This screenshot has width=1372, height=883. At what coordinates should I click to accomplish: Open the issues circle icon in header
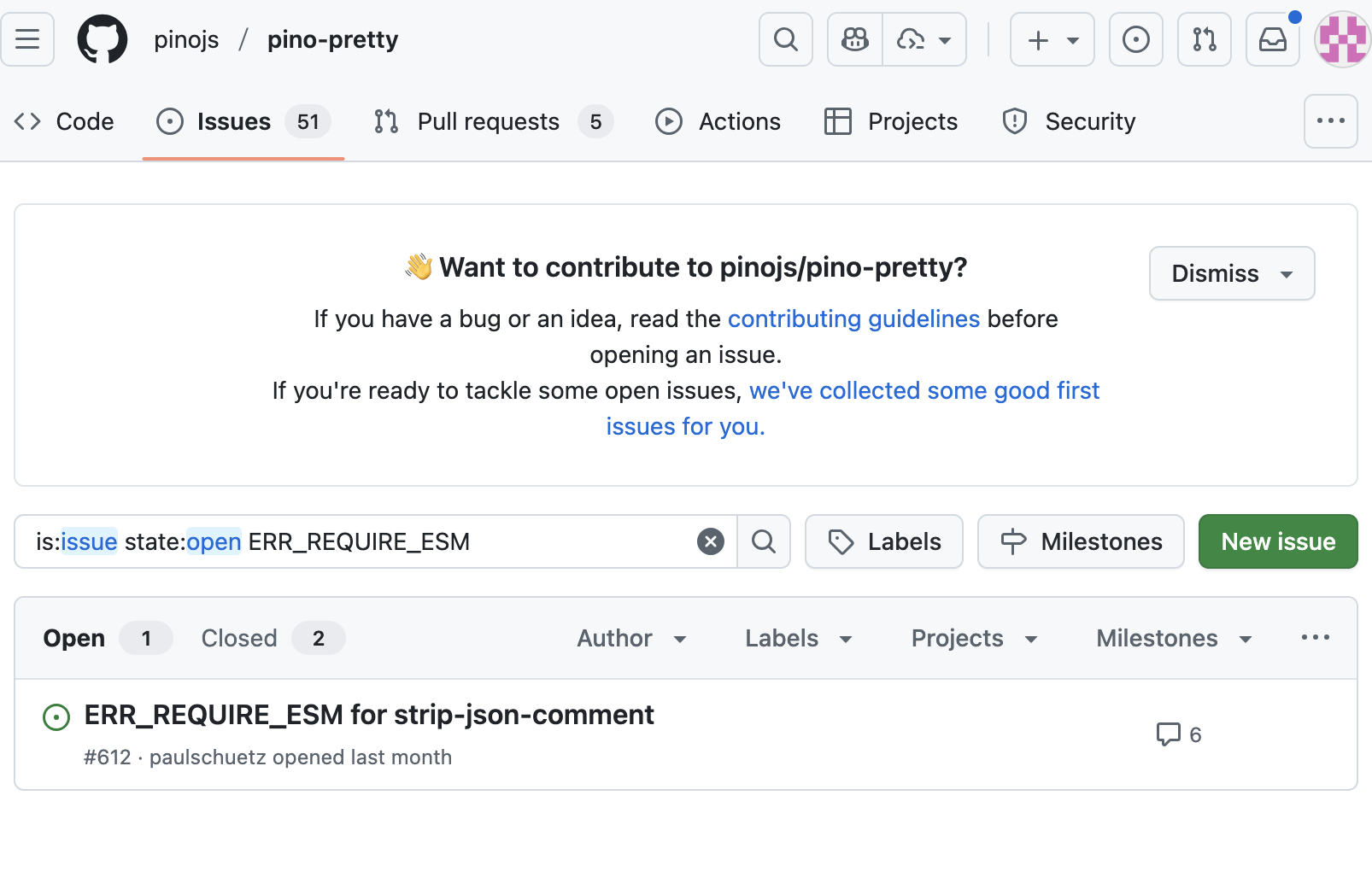[1135, 39]
